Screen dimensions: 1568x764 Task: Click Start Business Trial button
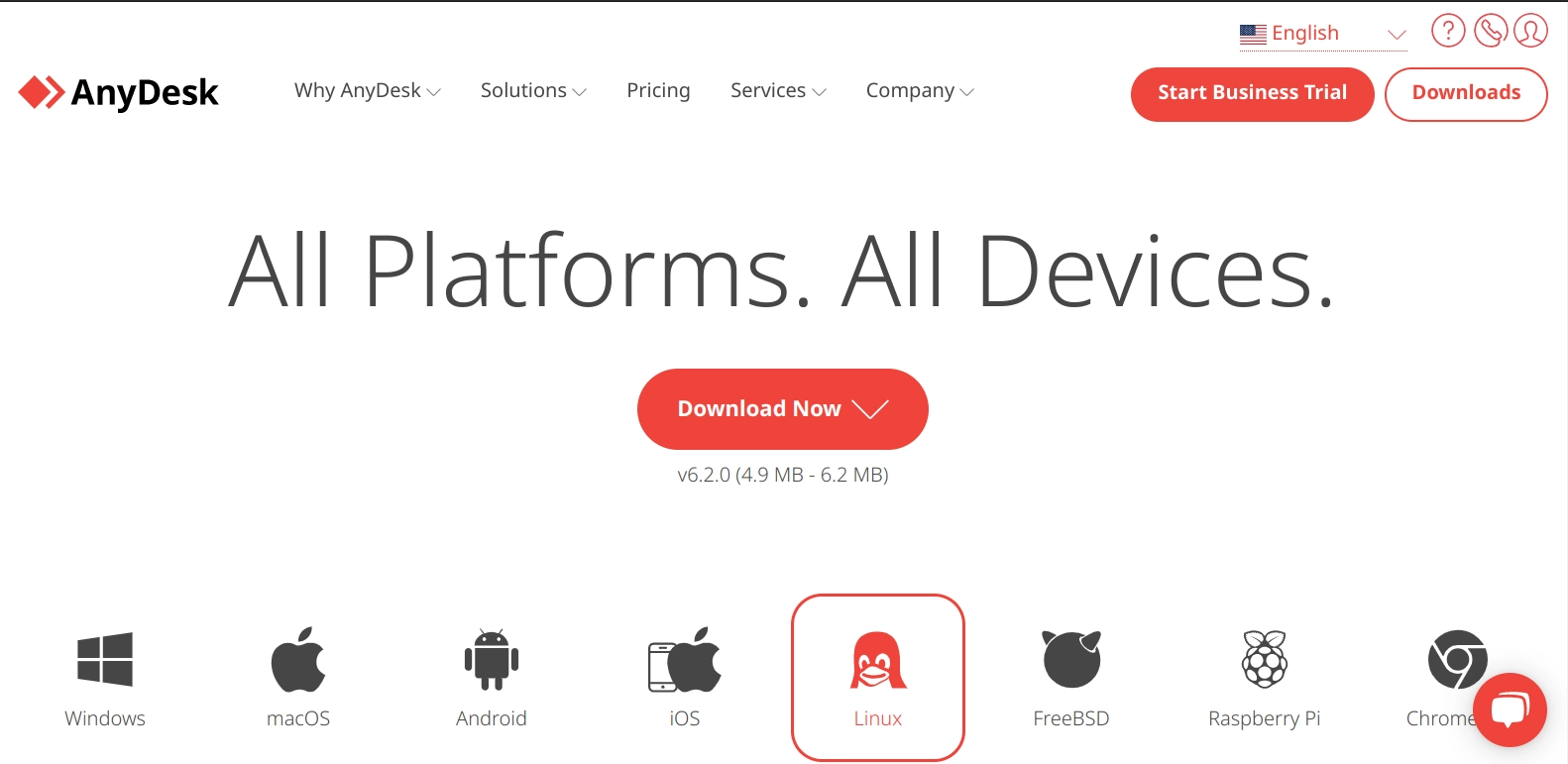tap(1252, 94)
